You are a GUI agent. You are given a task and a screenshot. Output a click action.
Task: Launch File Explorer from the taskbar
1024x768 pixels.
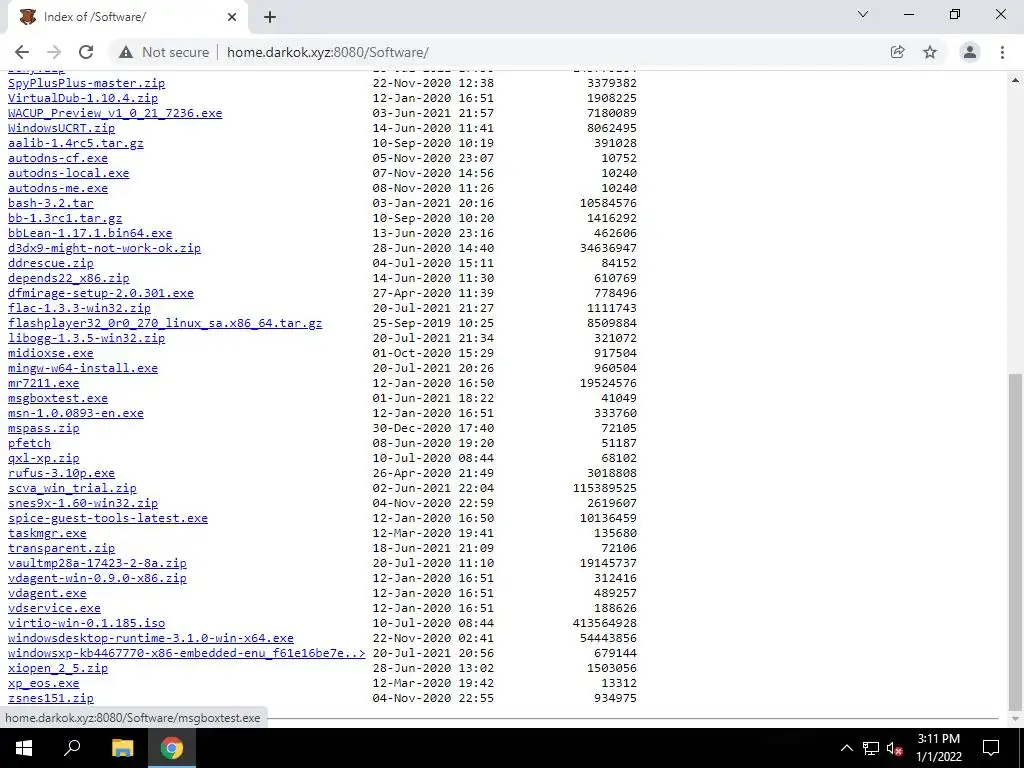point(122,748)
